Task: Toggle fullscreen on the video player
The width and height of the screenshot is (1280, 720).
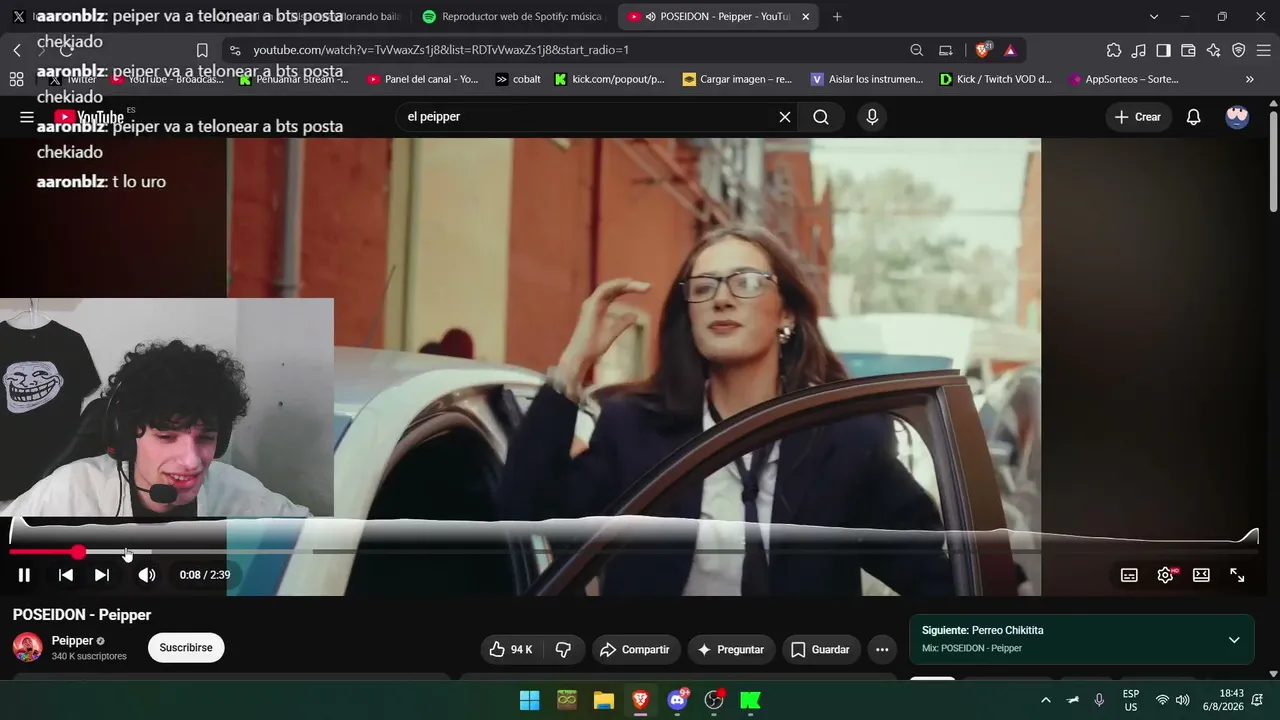Action: click(x=1237, y=575)
